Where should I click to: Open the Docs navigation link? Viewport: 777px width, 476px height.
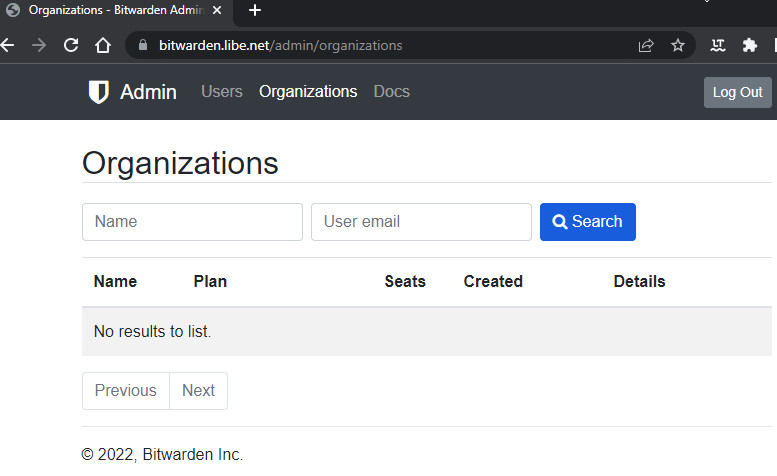(x=391, y=92)
